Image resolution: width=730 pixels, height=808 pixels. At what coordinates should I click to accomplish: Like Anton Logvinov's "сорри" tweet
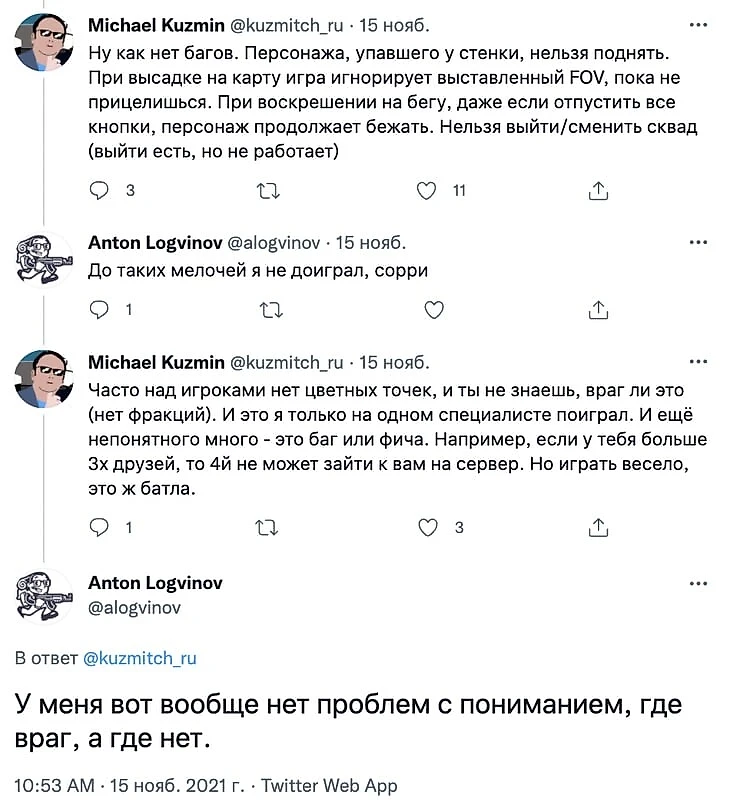(x=433, y=310)
